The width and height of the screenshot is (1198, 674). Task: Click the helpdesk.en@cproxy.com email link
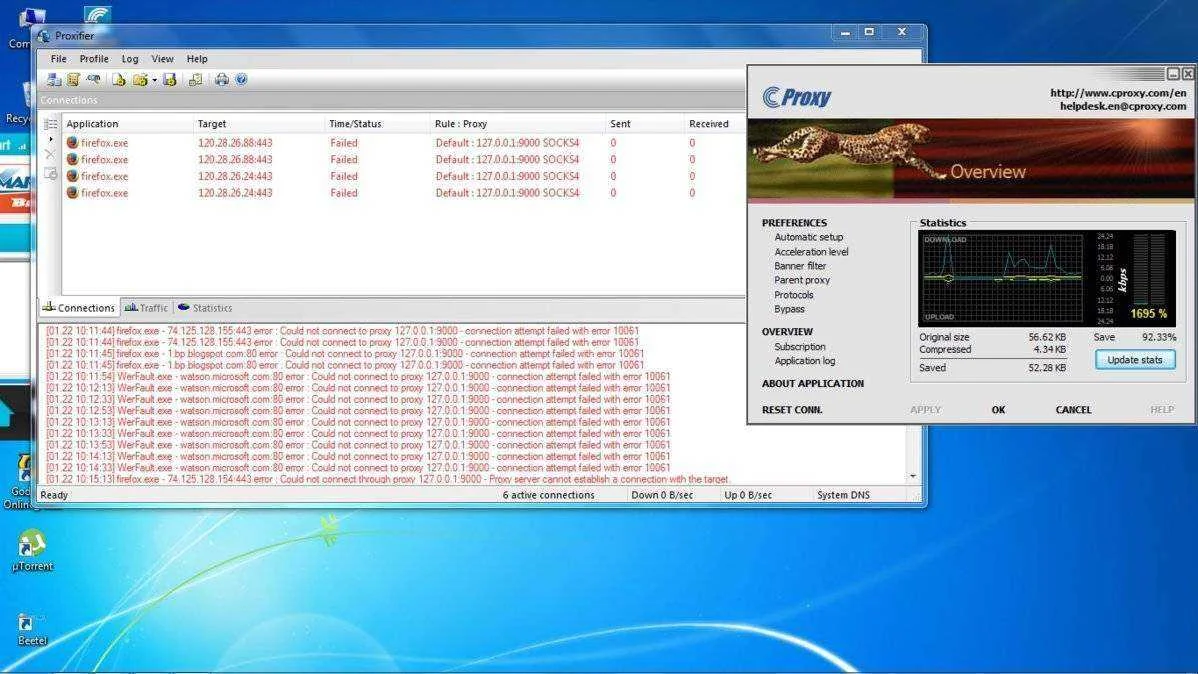[1123, 106]
